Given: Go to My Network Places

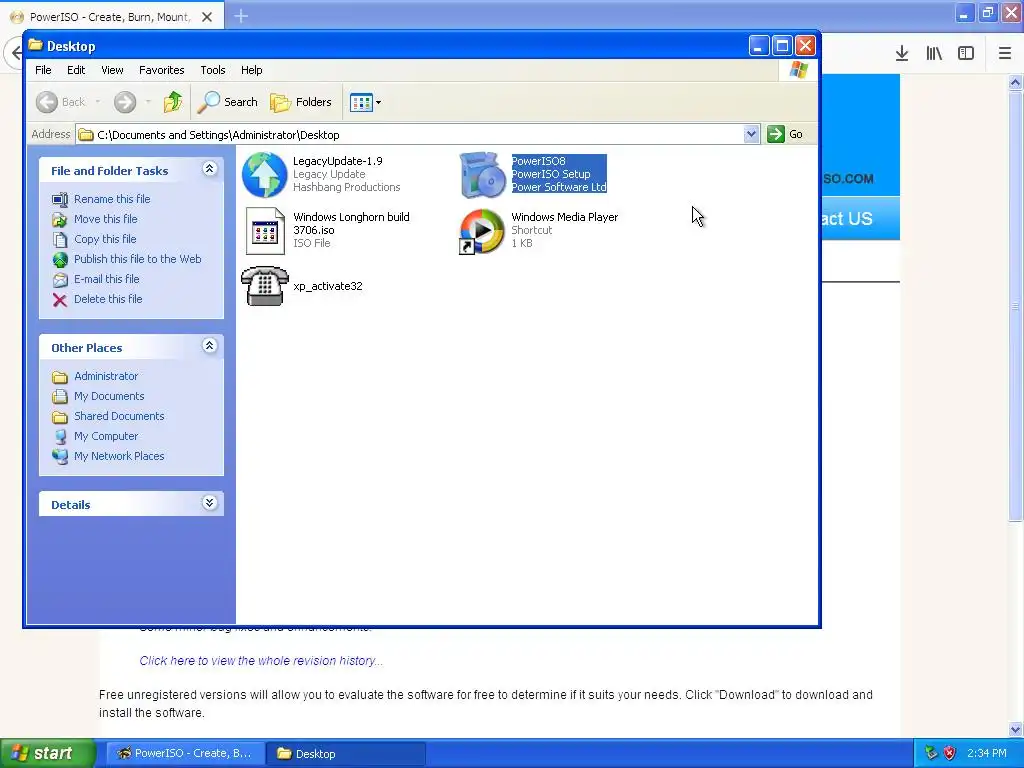Looking at the screenshot, I should click(119, 456).
